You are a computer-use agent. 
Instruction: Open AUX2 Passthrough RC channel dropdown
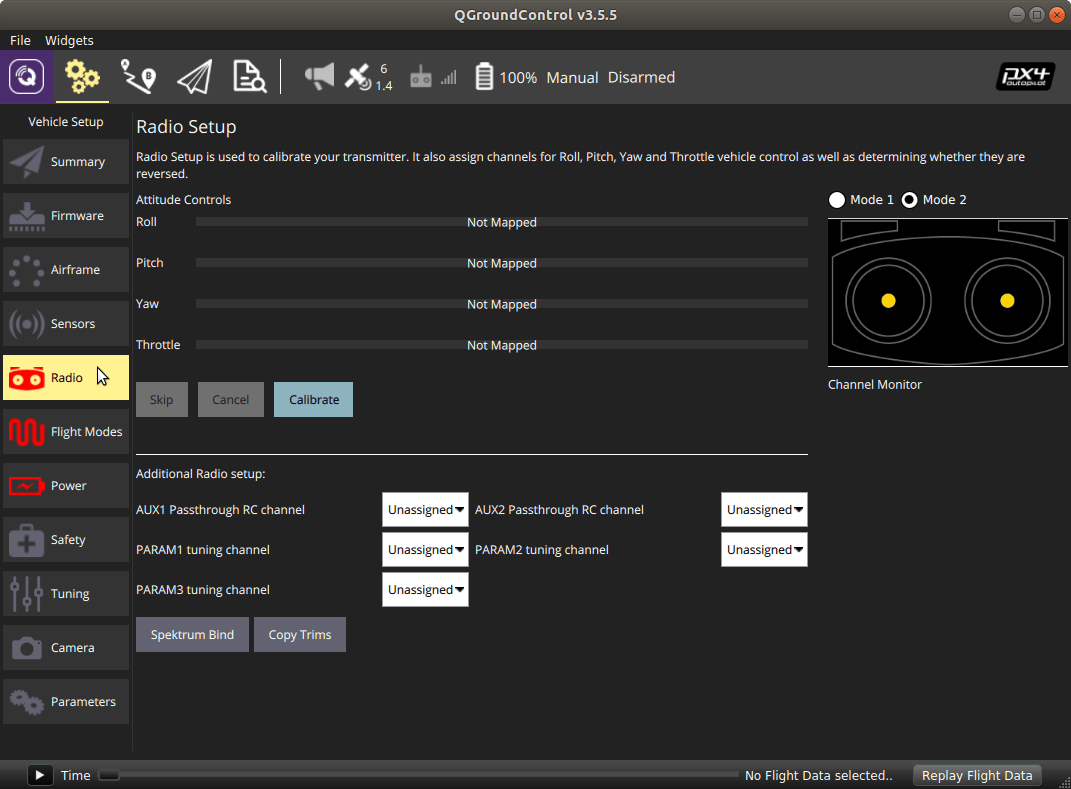[x=764, y=510]
